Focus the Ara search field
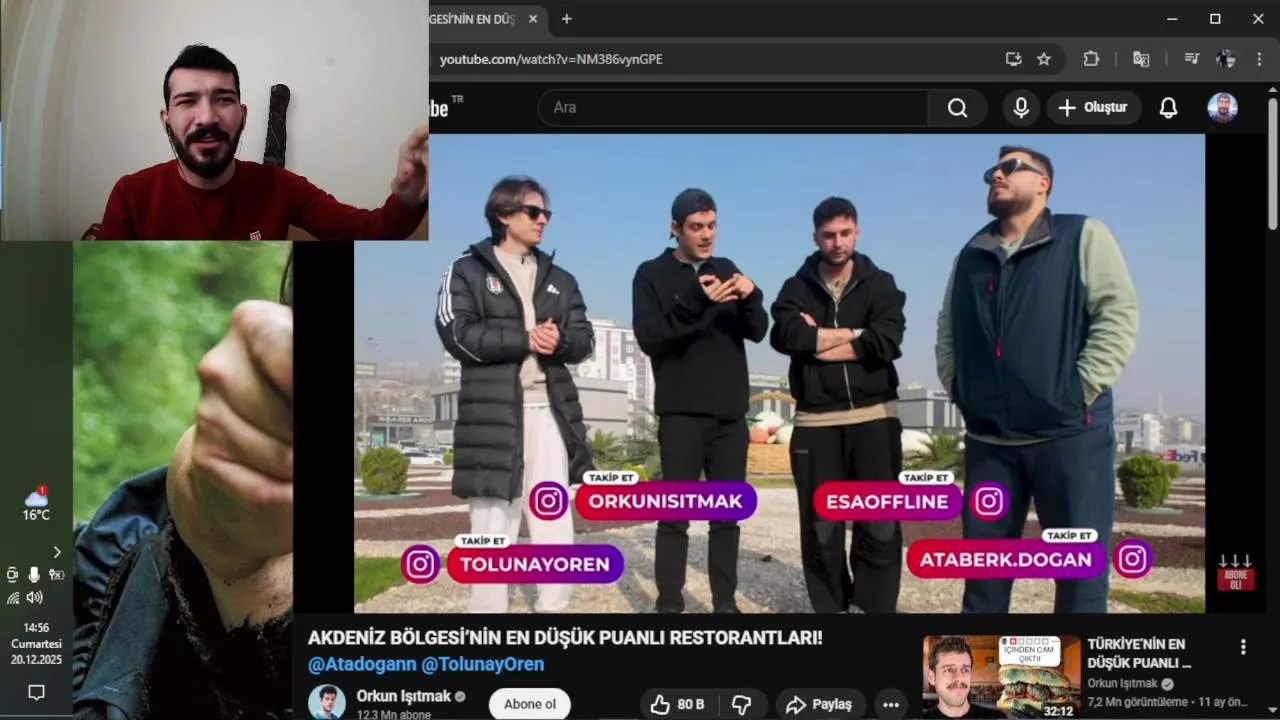 [x=733, y=108]
